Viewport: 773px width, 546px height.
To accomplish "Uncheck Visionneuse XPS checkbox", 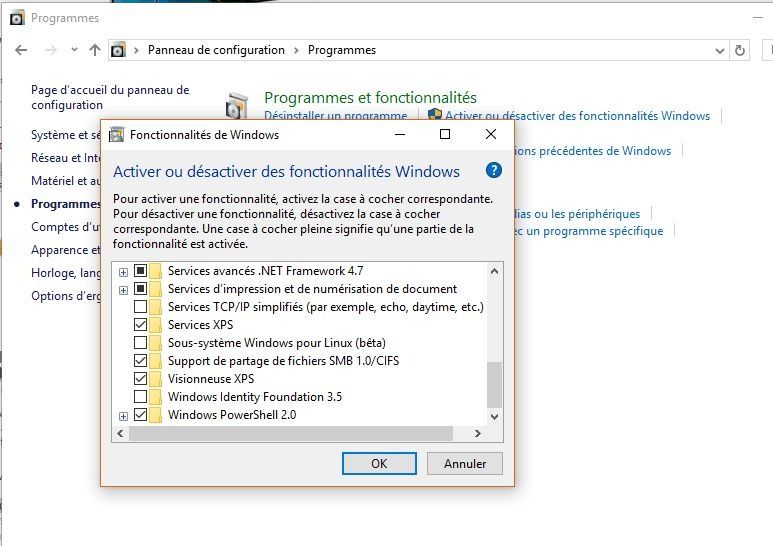I will [x=141, y=378].
